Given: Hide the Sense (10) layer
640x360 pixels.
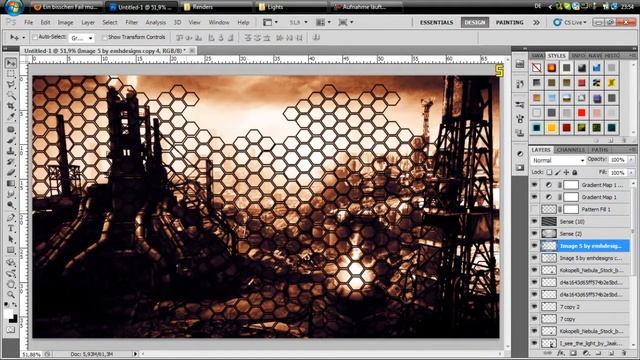Looking at the screenshot, I should (534, 222).
